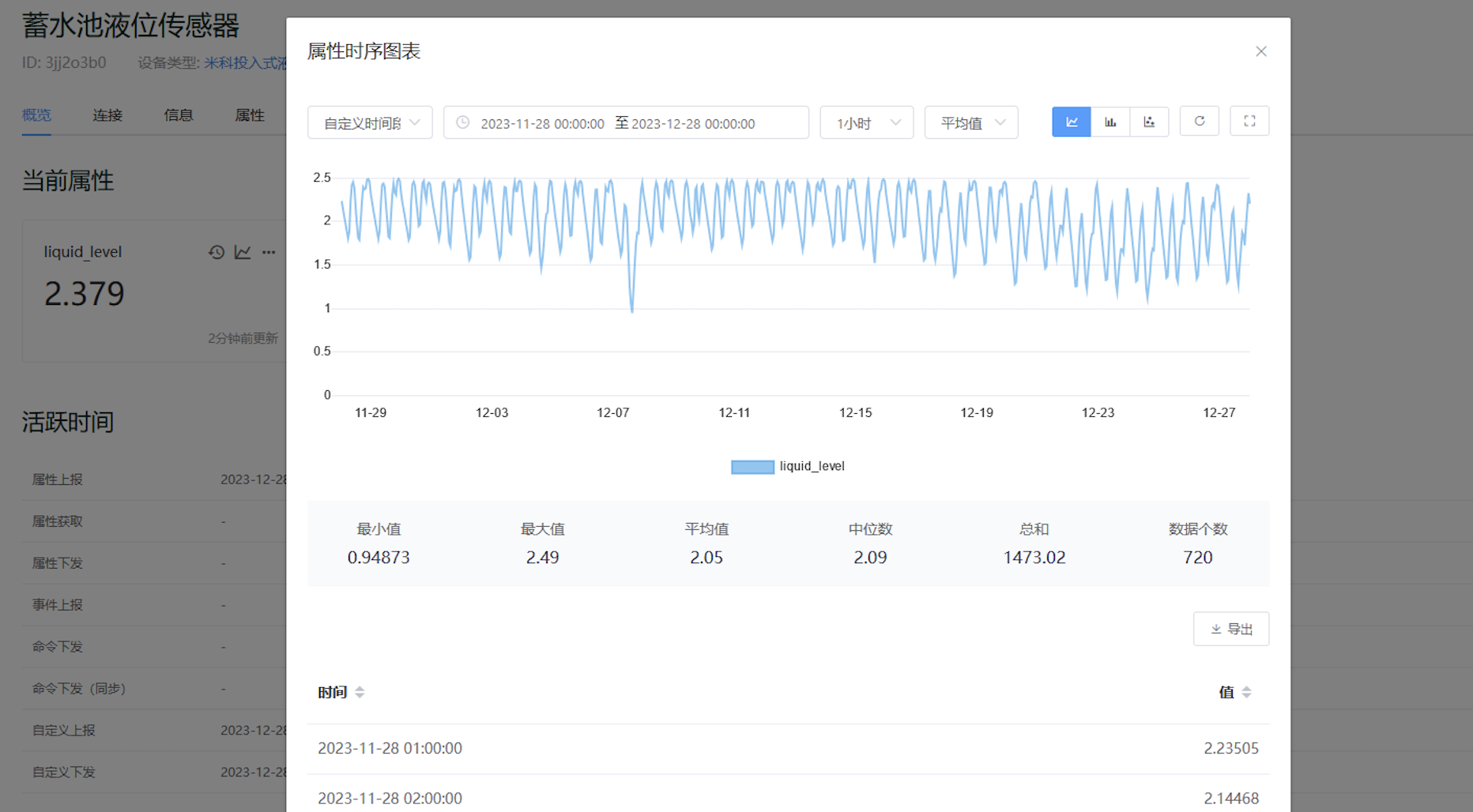Switch to 属性 tab in background page
Screen dimensions: 1473x812
[250, 115]
